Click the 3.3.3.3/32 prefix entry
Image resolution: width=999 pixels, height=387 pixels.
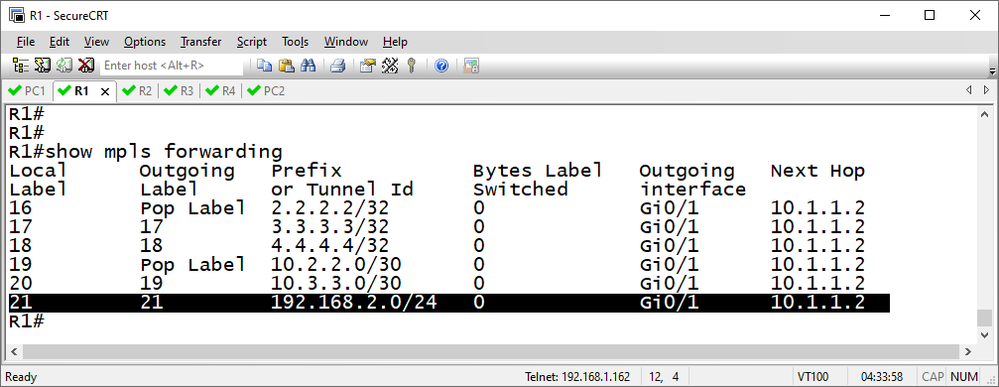pyautogui.click(x=329, y=227)
